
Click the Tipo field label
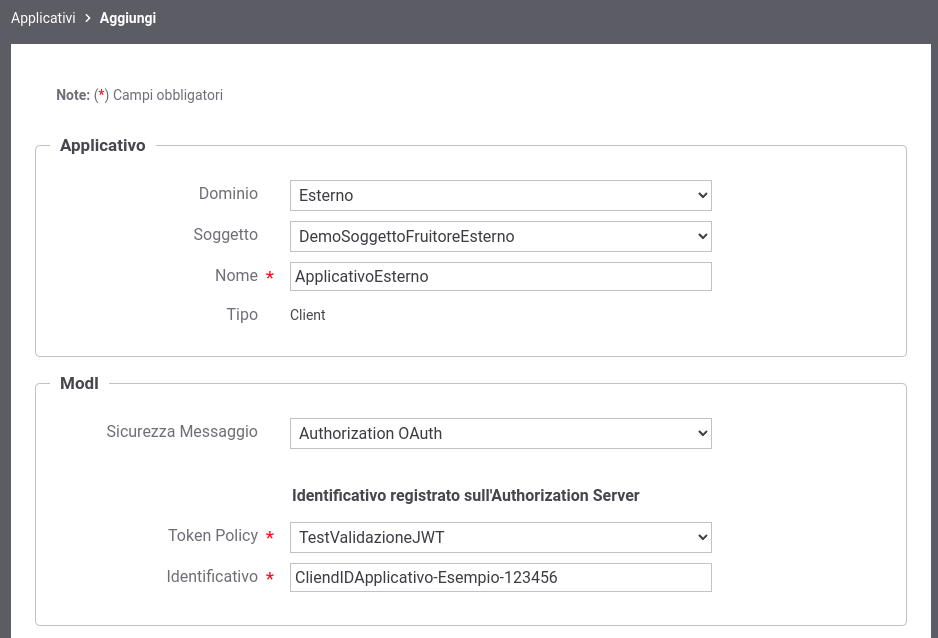pos(242,315)
